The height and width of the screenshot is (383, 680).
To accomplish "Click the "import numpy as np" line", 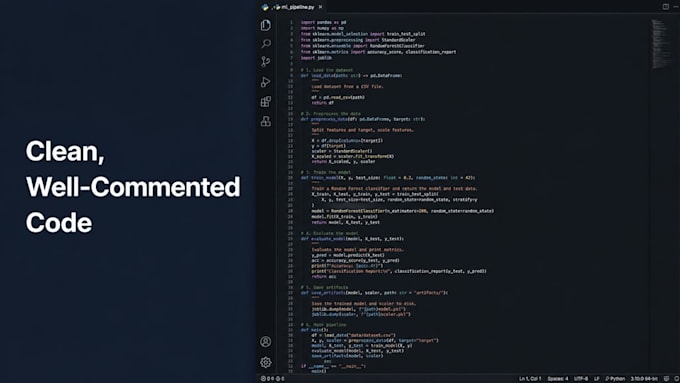I will 322,28.
